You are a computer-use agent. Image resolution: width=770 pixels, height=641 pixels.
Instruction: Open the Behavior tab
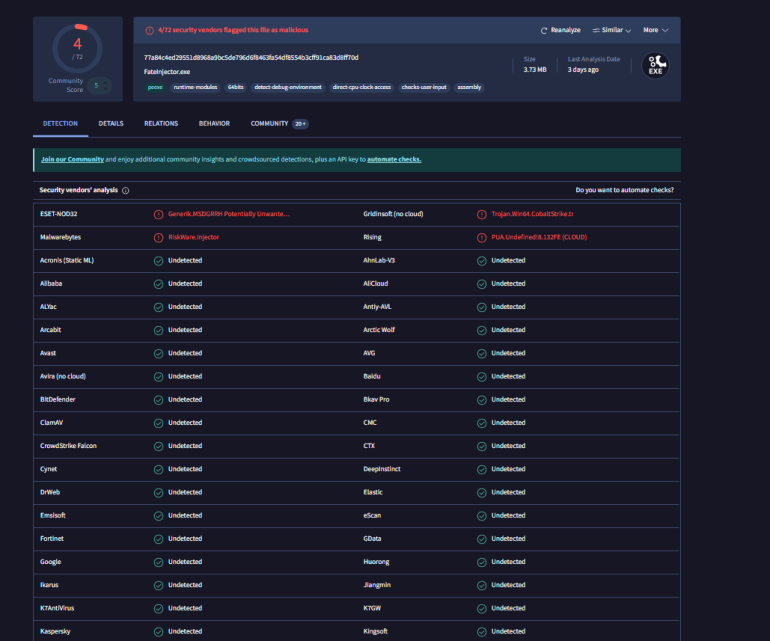pos(214,124)
